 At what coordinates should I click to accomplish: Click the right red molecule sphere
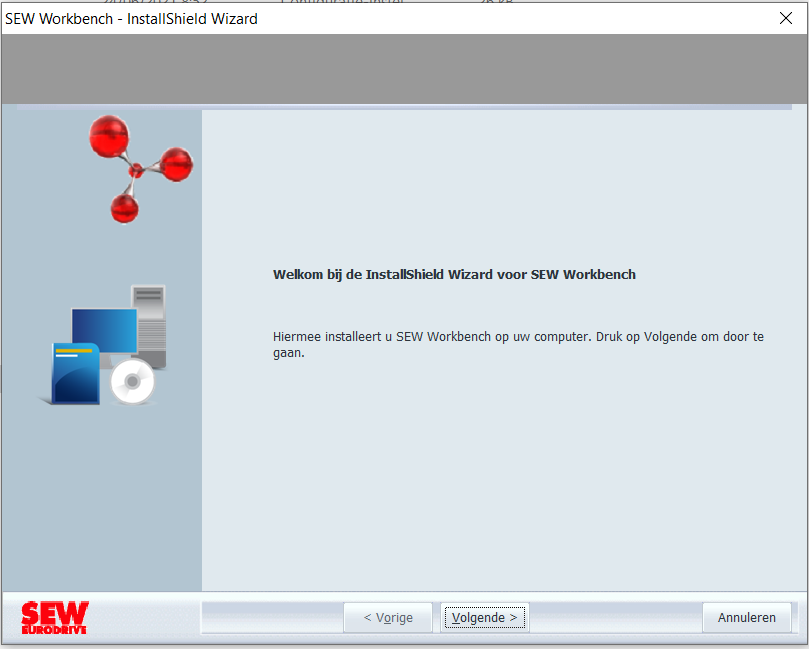[x=176, y=165]
